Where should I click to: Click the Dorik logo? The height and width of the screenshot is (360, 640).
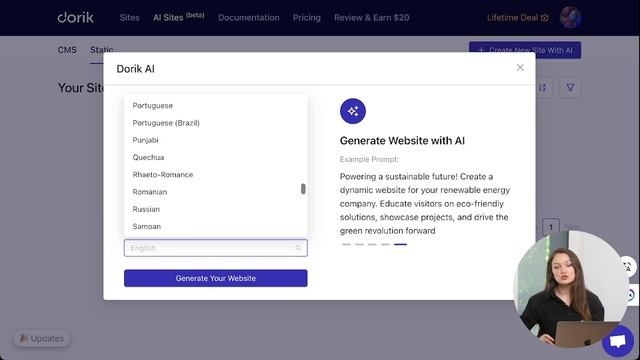point(76,18)
